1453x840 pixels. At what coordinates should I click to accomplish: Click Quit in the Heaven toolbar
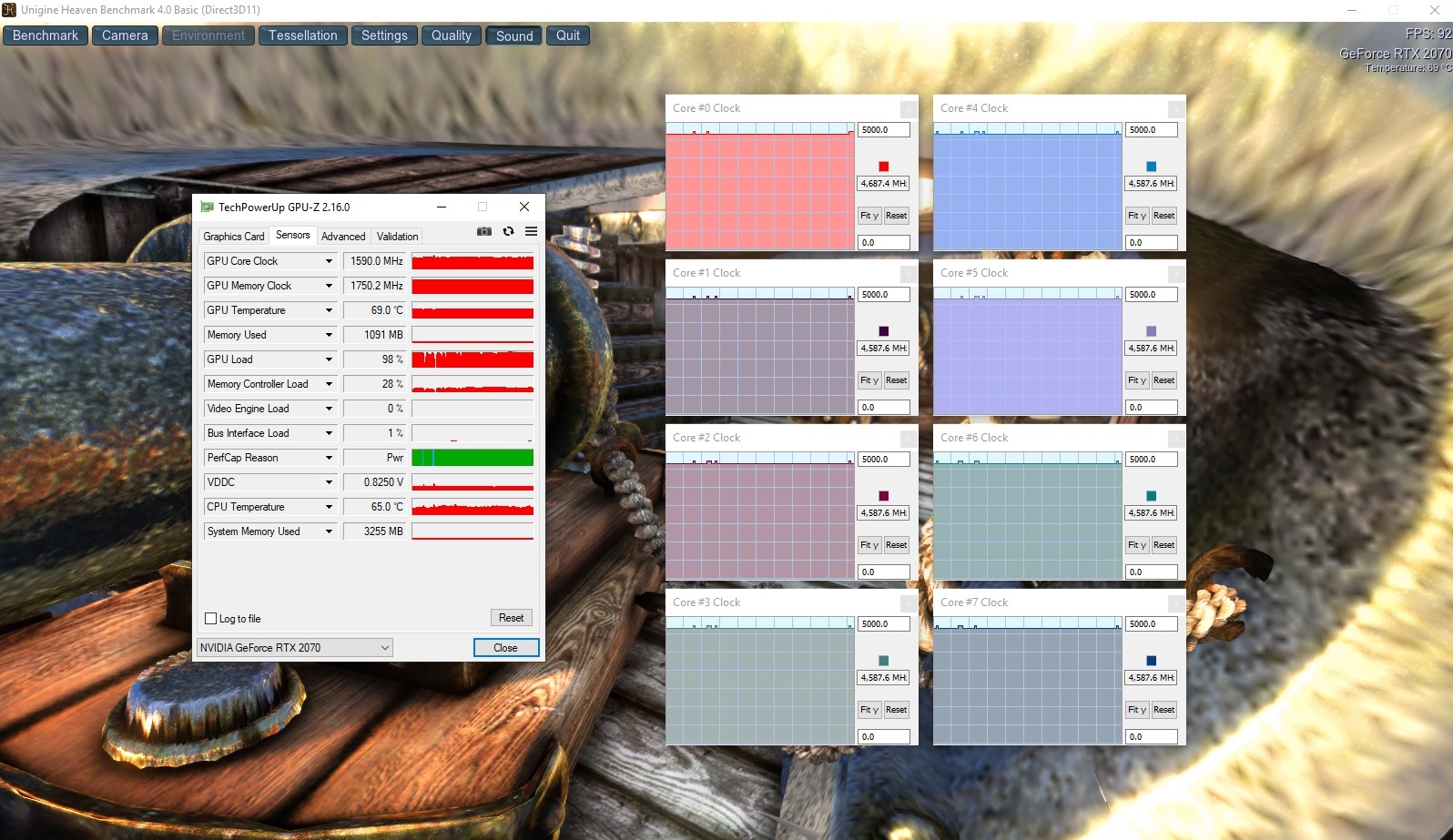pos(568,35)
